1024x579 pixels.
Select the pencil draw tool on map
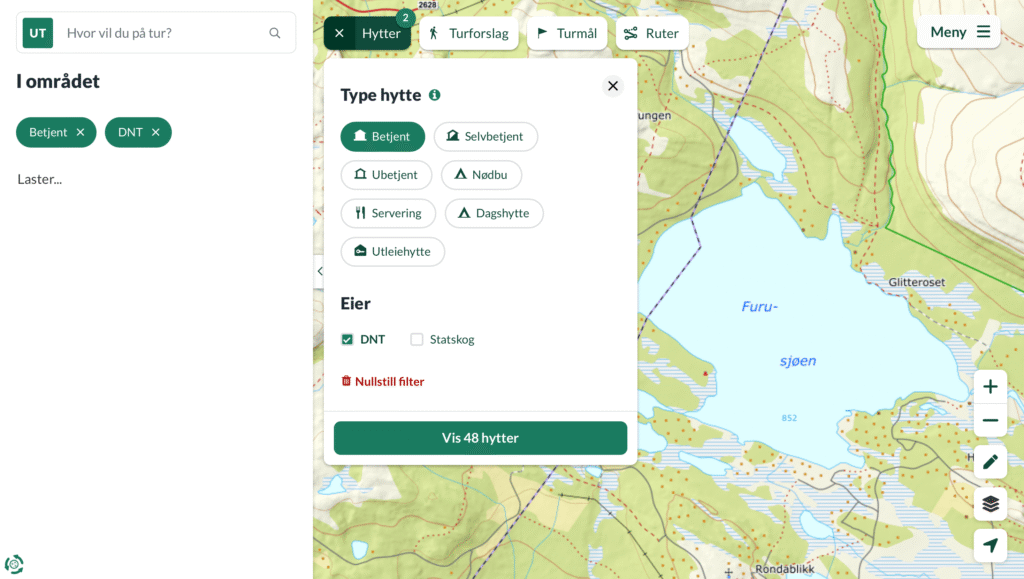pyautogui.click(x=990, y=462)
